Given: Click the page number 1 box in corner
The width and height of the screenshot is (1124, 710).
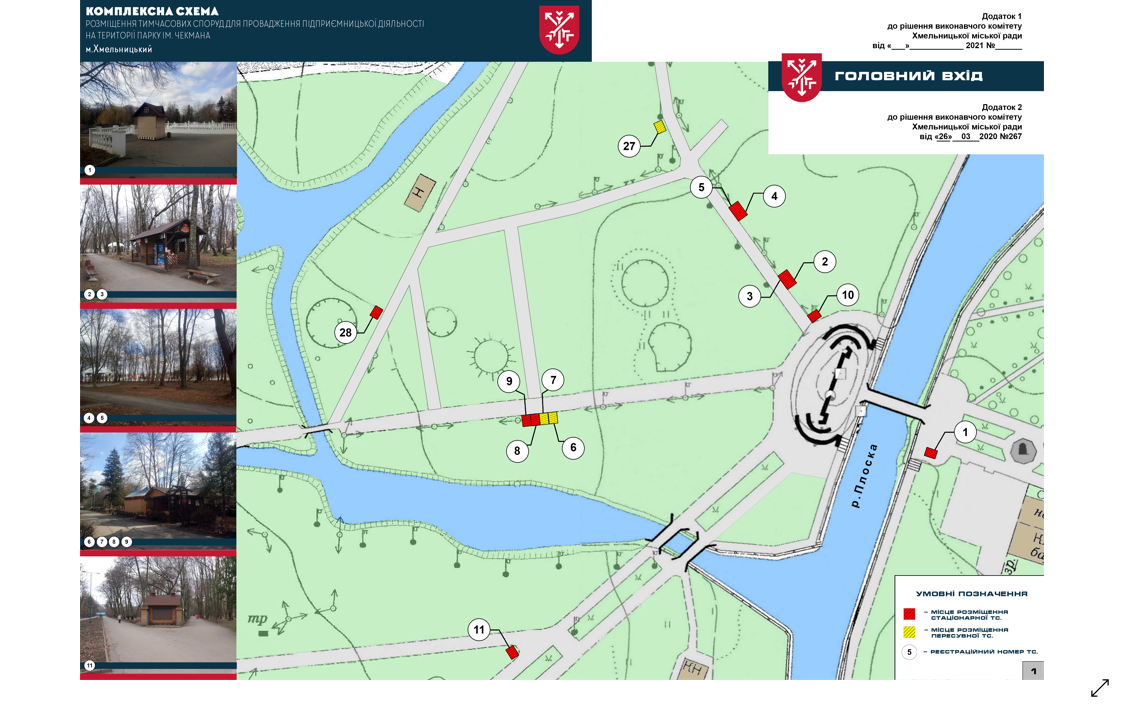Looking at the screenshot, I should [x=1032, y=671].
